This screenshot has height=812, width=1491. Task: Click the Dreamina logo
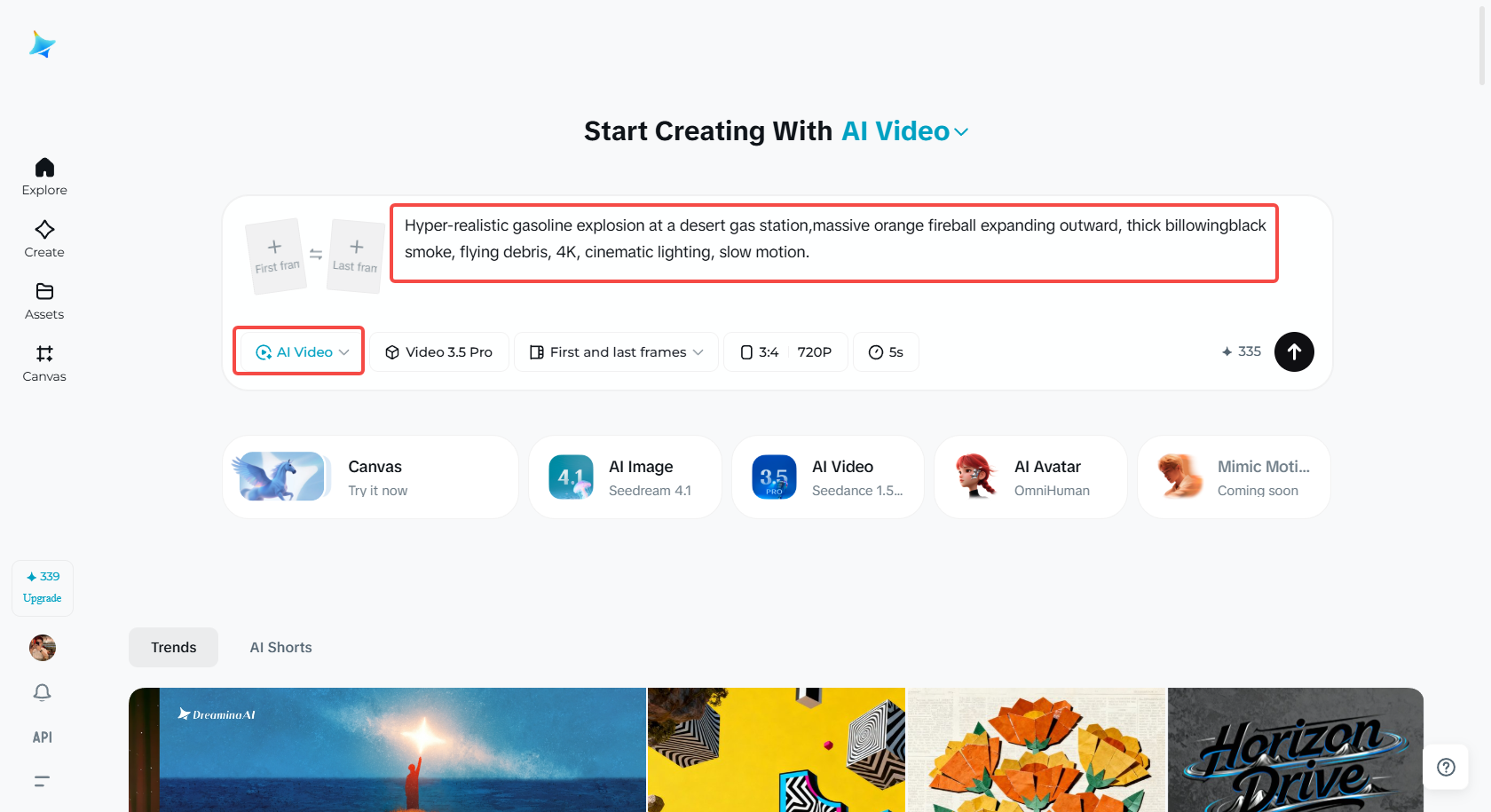[x=42, y=43]
